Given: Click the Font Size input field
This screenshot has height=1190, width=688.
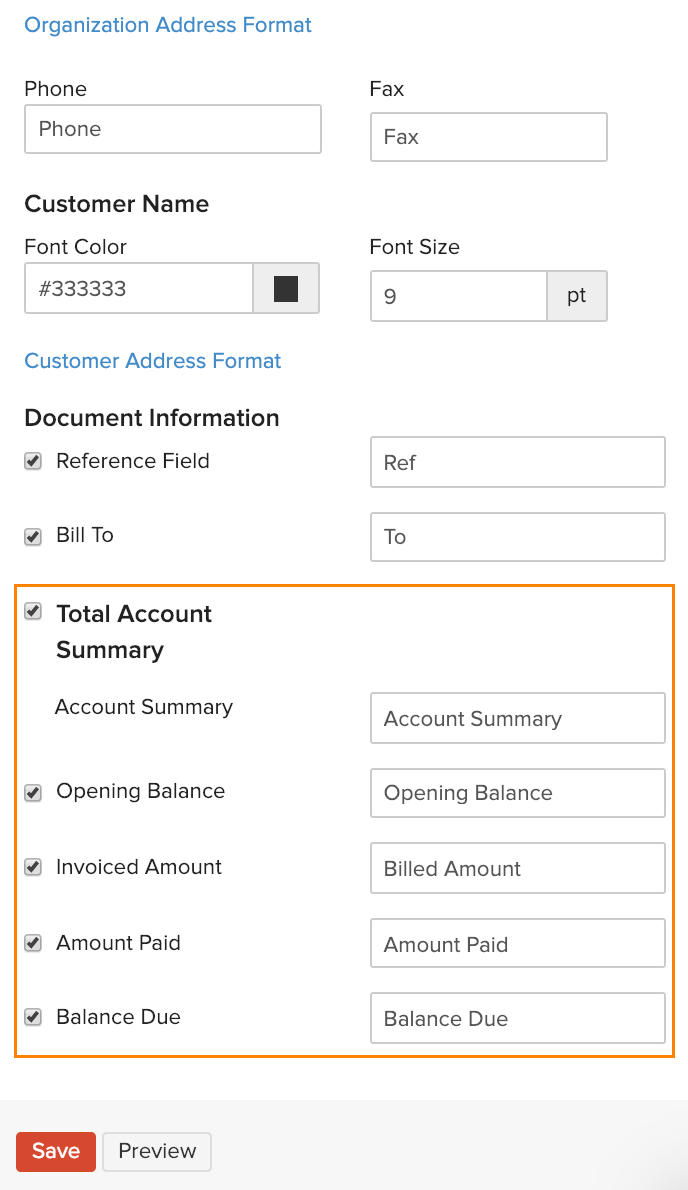Looking at the screenshot, I should pyautogui.click(x=459, y=297).
